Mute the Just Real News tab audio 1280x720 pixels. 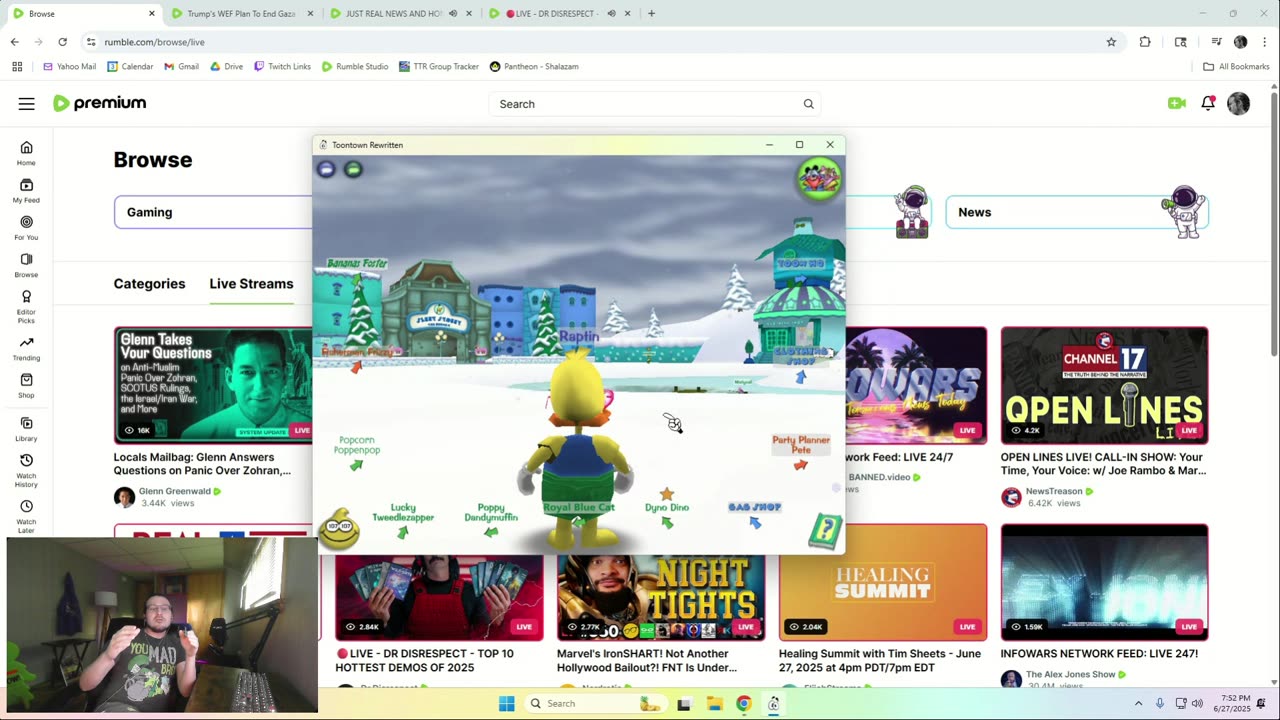[453, 14]
